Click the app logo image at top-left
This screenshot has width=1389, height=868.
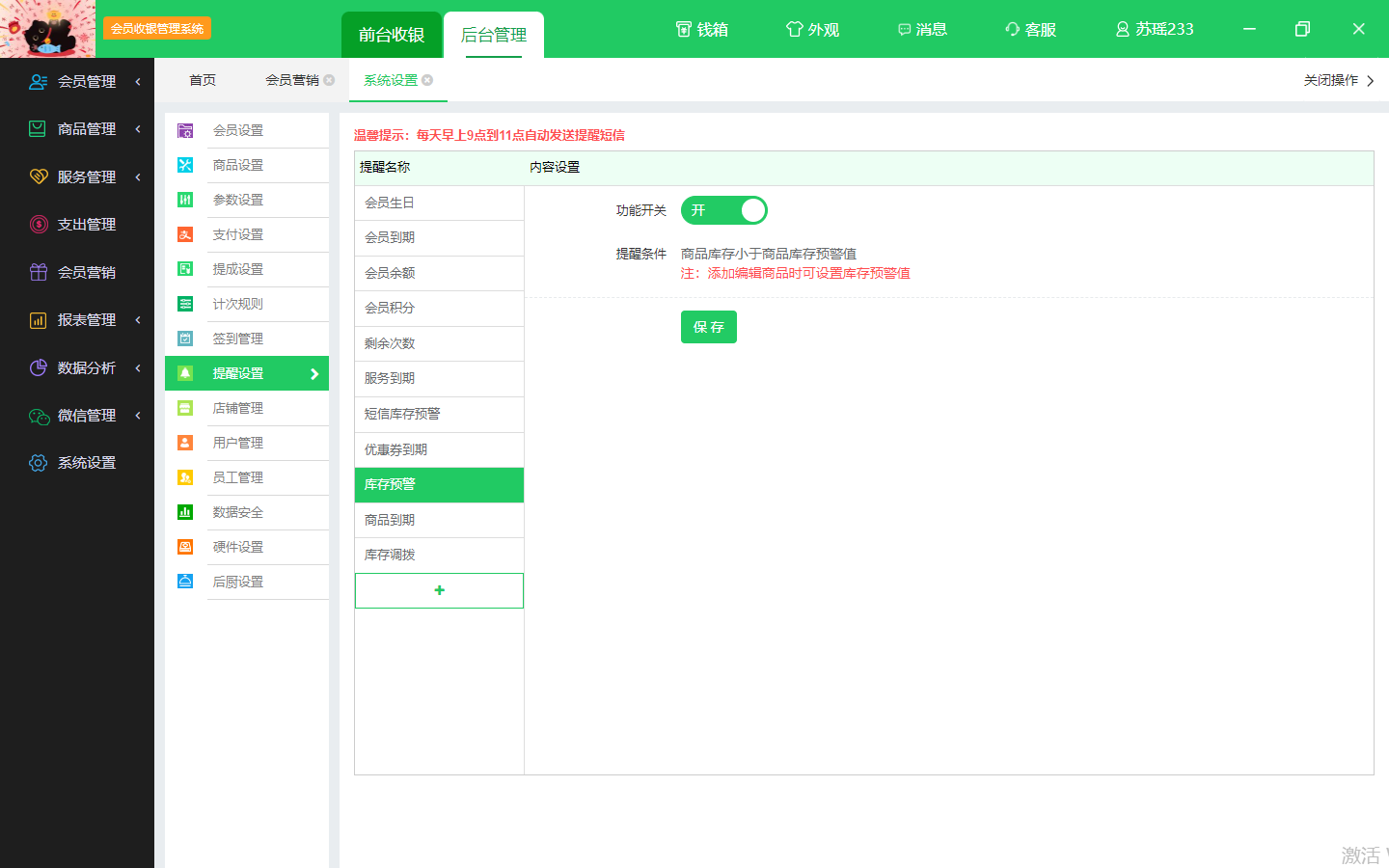pyautogui.click(x=48, y=29)
